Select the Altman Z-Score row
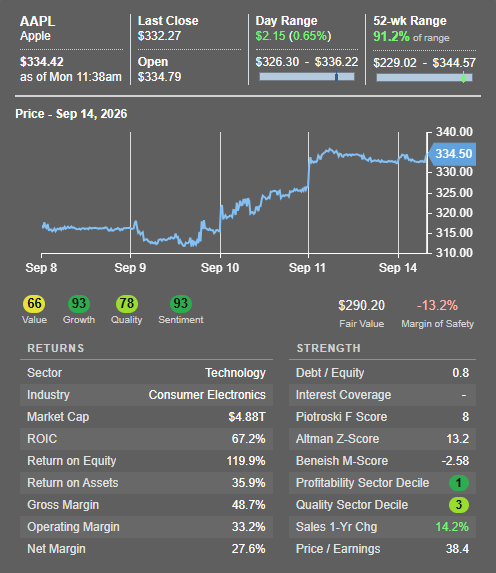Screen dimensions: 496x573 382,439
